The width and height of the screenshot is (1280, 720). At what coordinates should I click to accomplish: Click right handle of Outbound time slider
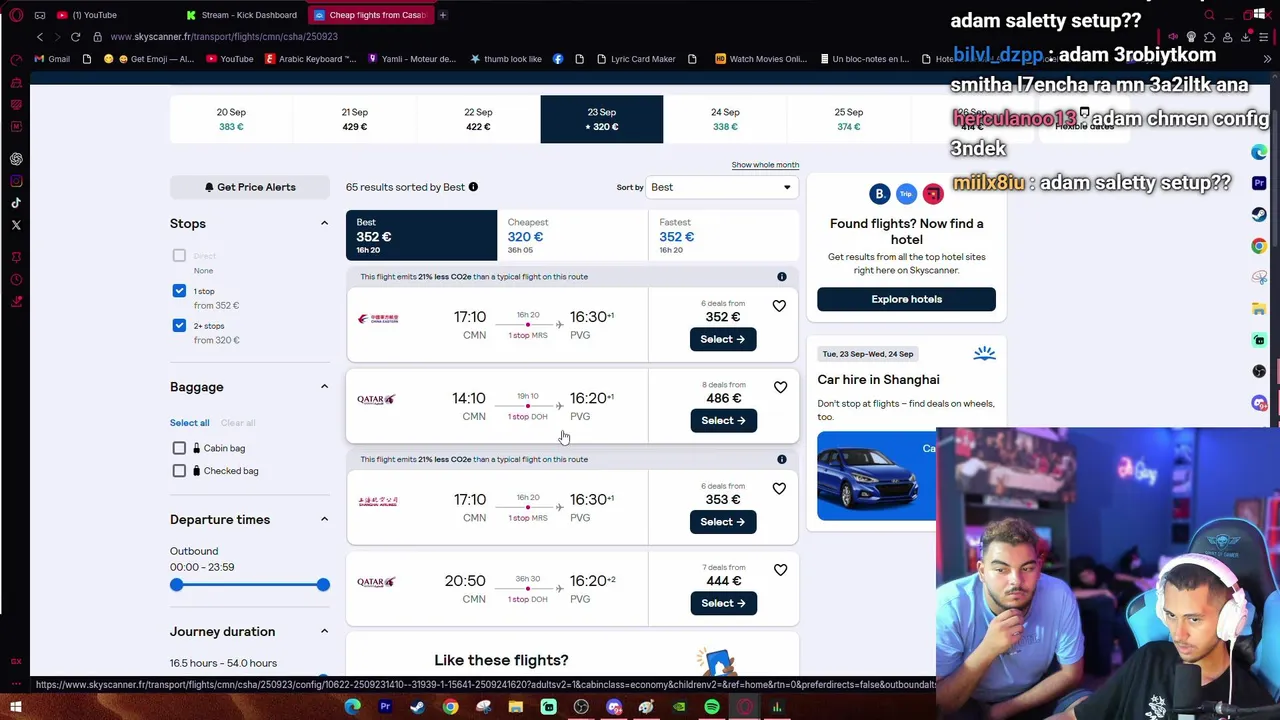323,585
